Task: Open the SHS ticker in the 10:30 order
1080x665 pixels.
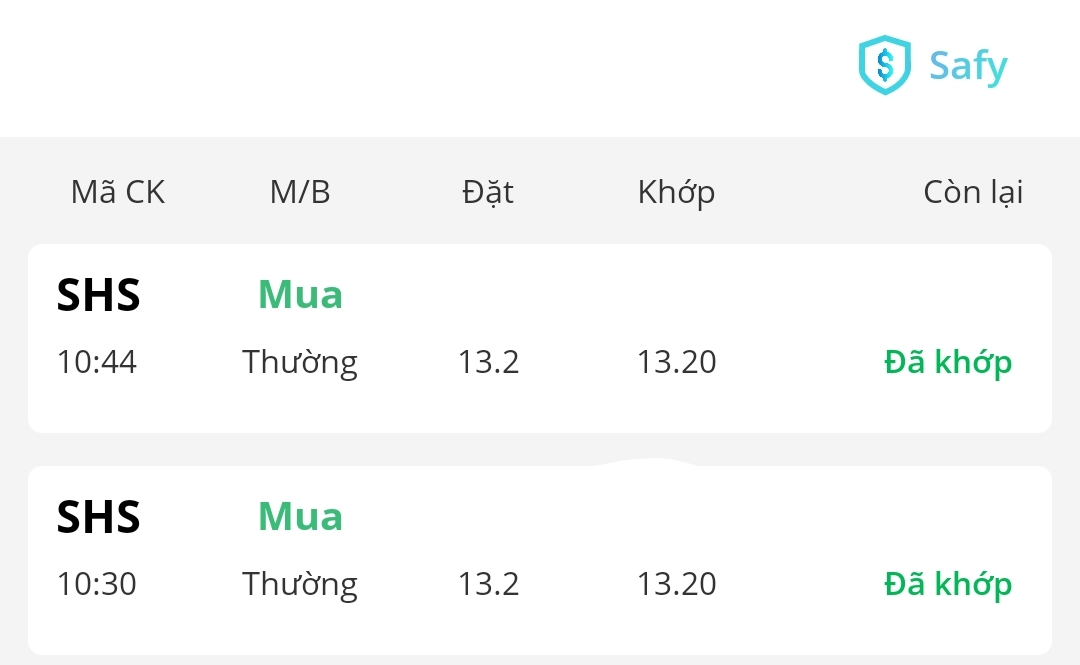Action: point(99,518)
